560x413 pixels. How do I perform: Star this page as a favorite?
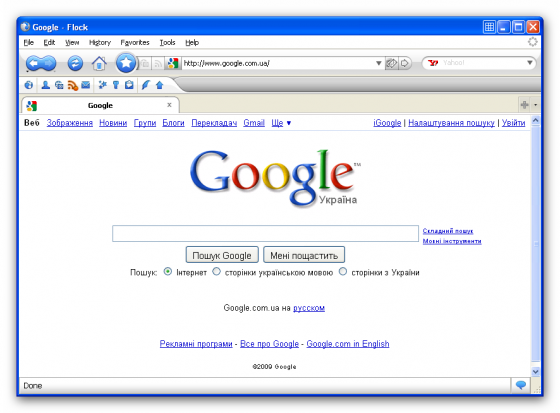point(126,63)
